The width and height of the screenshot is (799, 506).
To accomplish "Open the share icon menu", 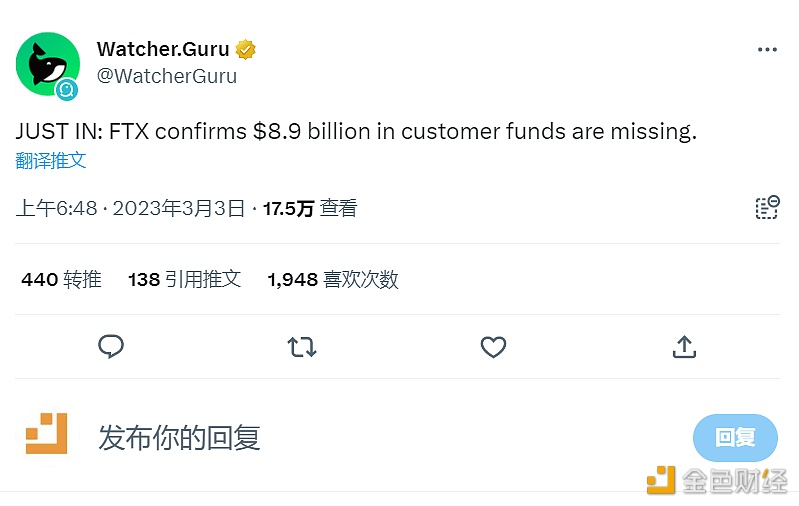I will tap(684, 346).
